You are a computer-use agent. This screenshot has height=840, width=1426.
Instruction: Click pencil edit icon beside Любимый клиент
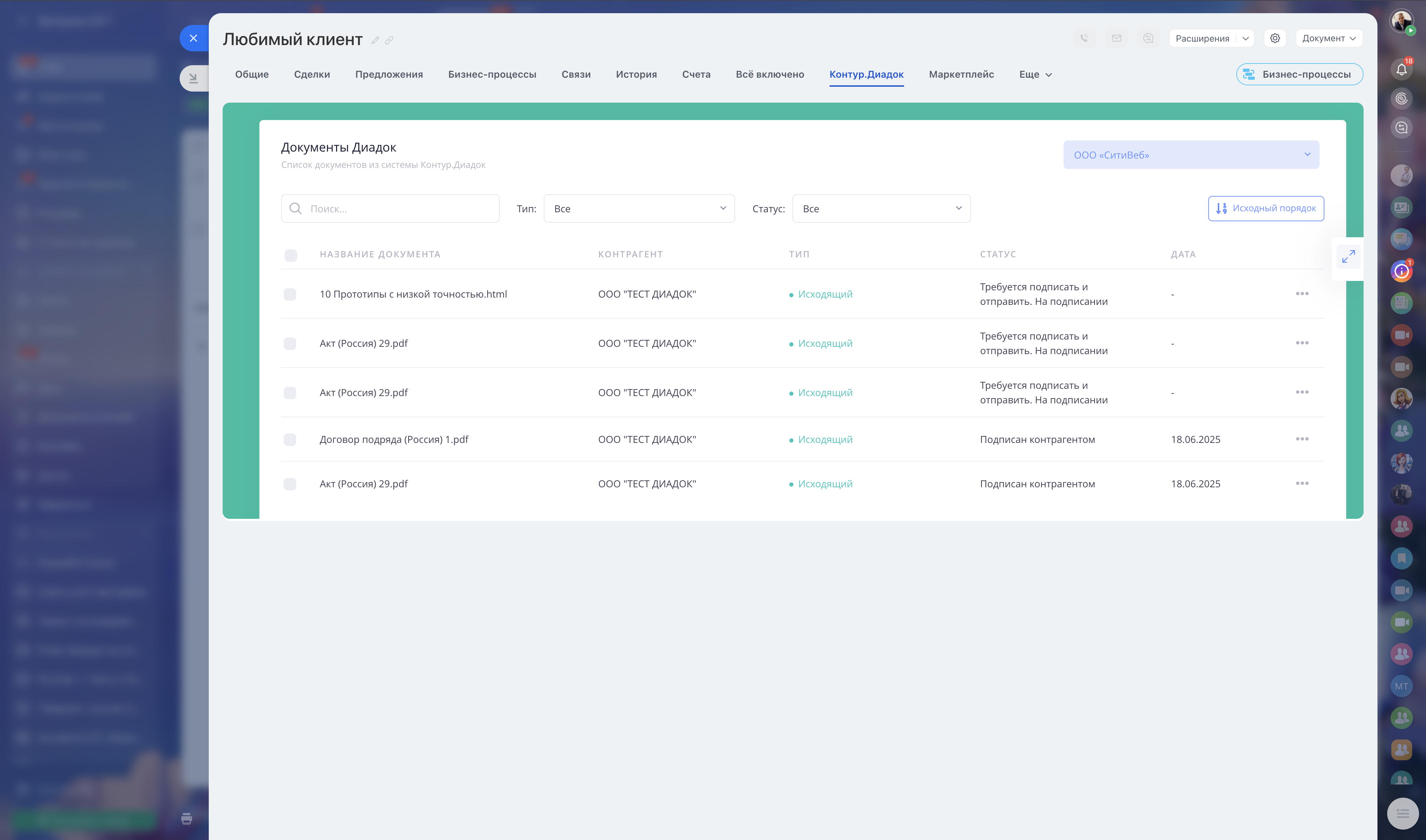click(375, 41)
